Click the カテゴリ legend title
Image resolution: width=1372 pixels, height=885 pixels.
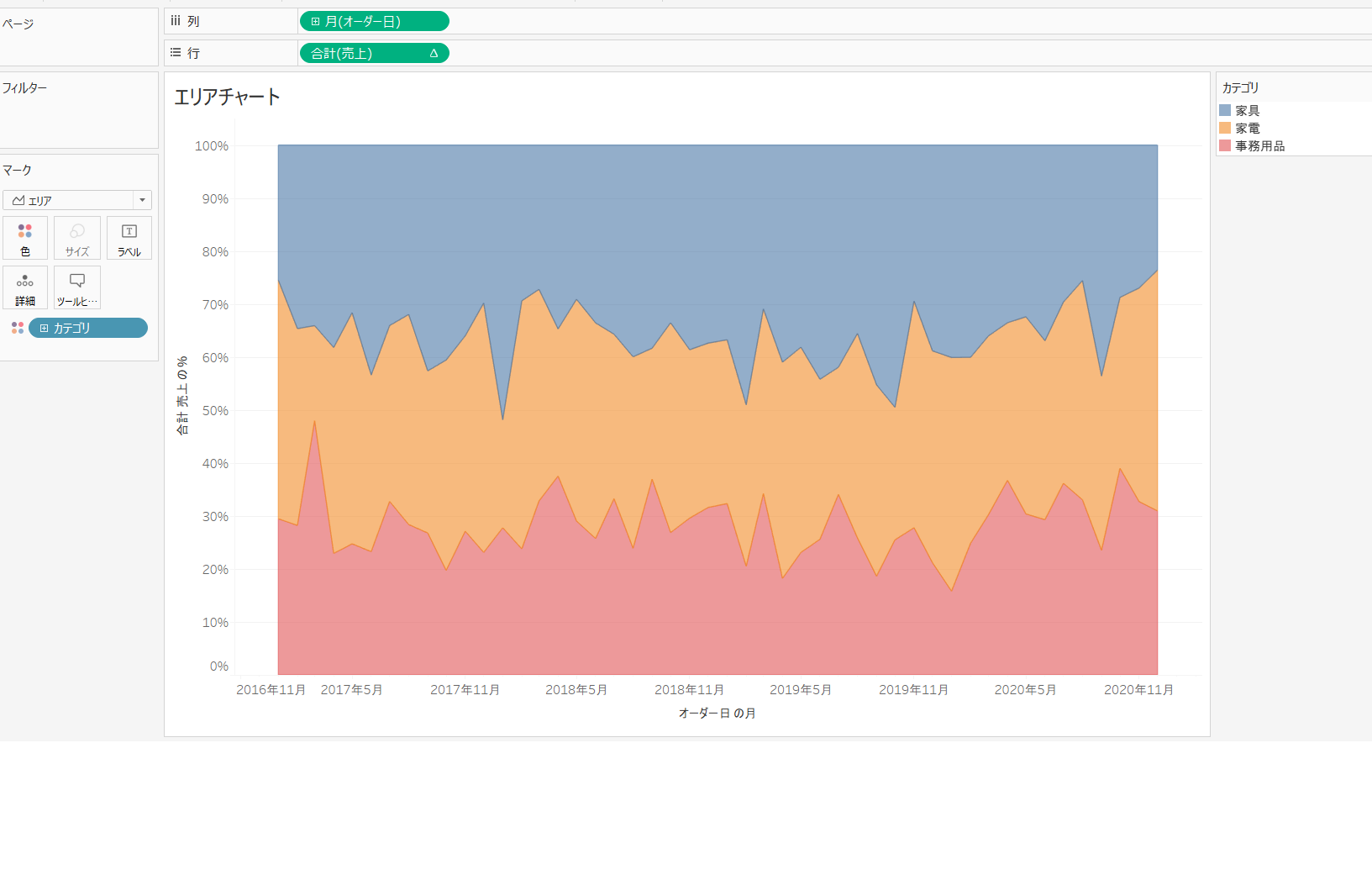pyautogui.click(x=1241, y=87)
